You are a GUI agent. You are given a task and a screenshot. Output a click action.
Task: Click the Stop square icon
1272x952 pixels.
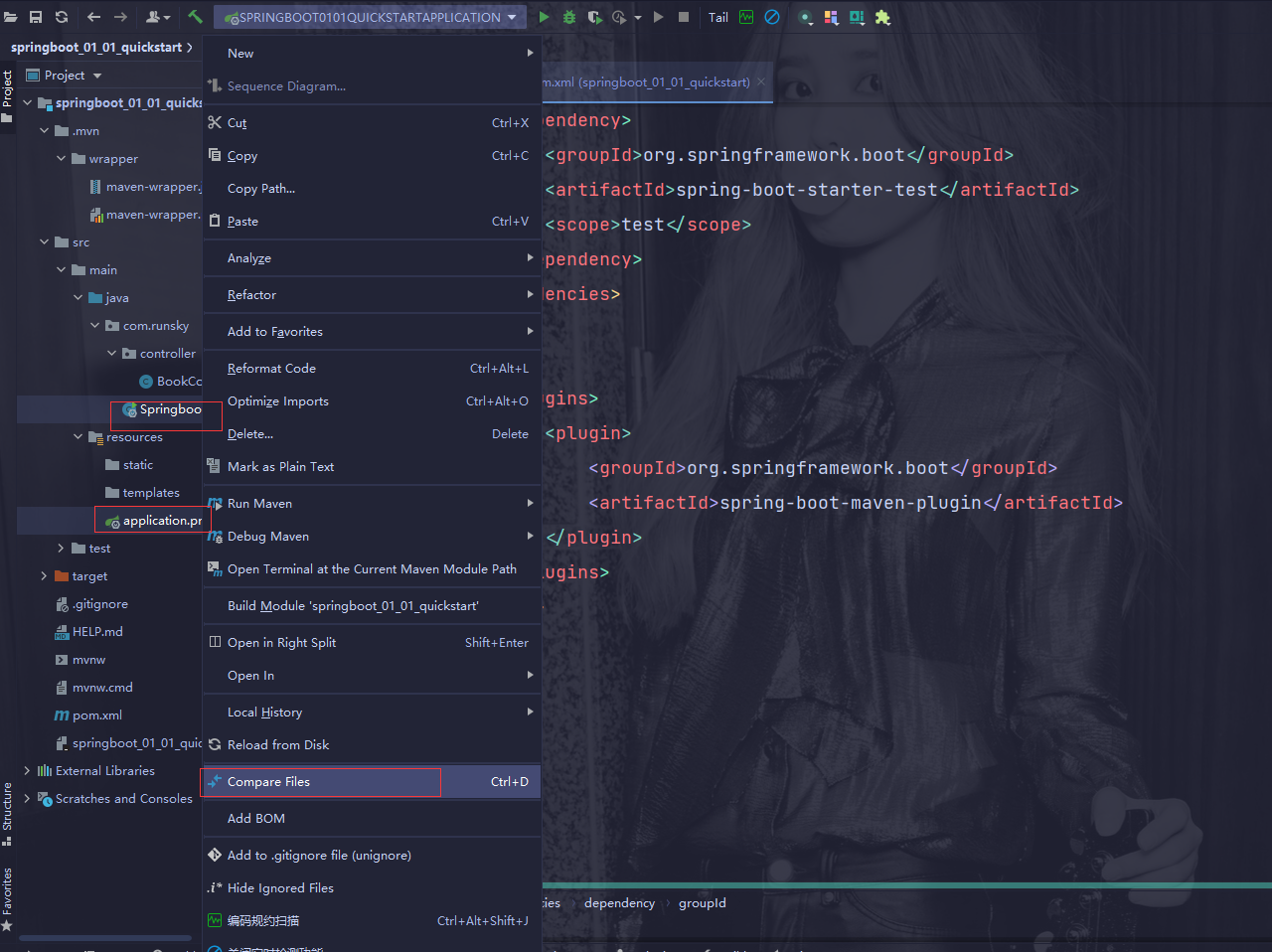(684, 17)
